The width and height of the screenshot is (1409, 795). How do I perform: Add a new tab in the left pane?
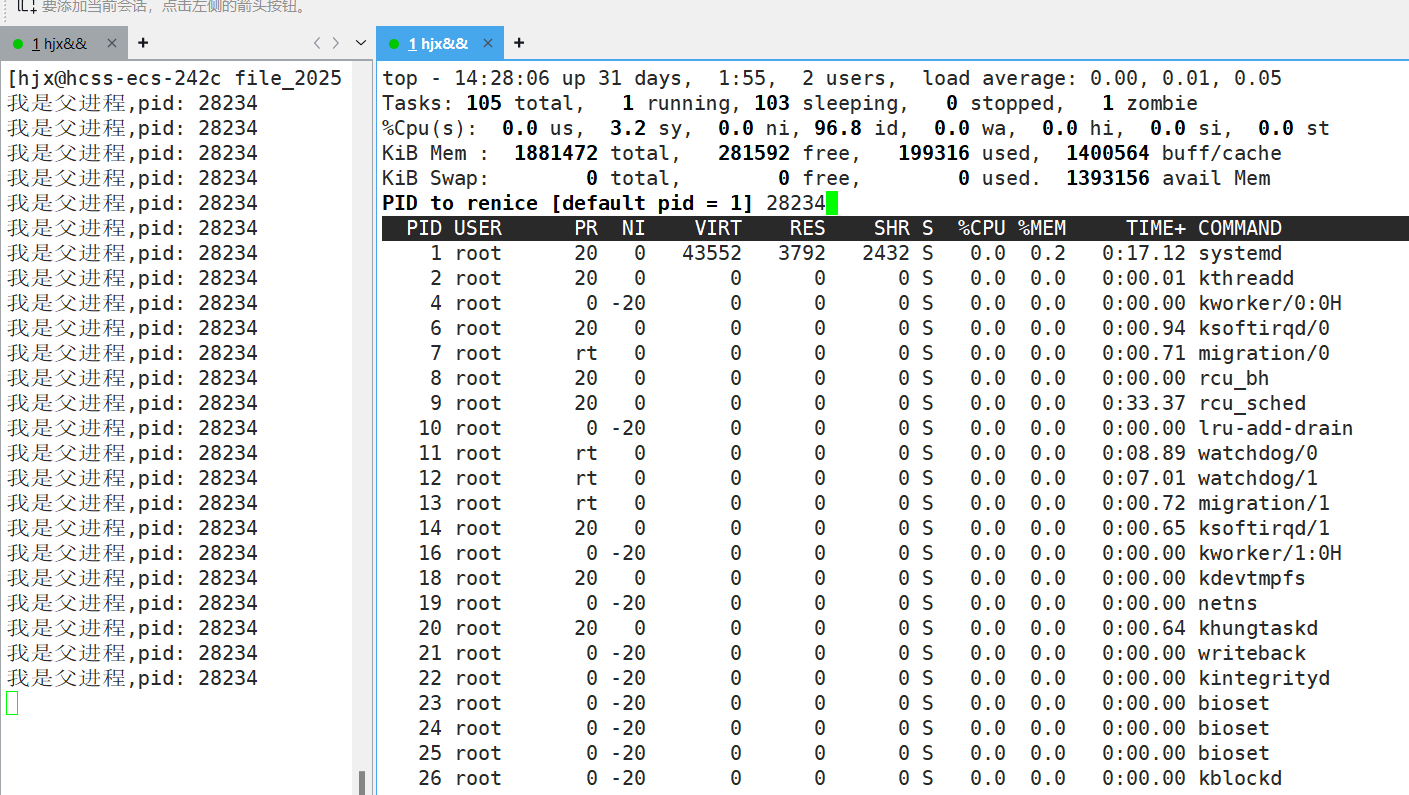point(143,43)
